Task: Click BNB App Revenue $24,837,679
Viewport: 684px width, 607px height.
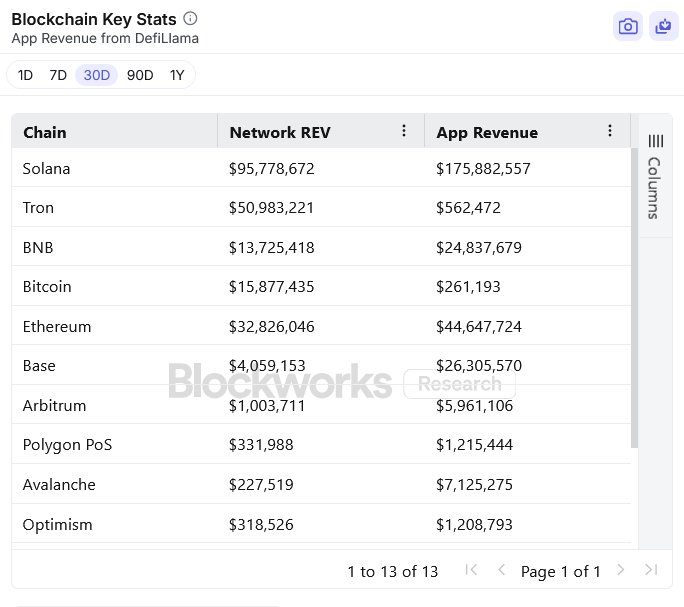Action: 479,248
